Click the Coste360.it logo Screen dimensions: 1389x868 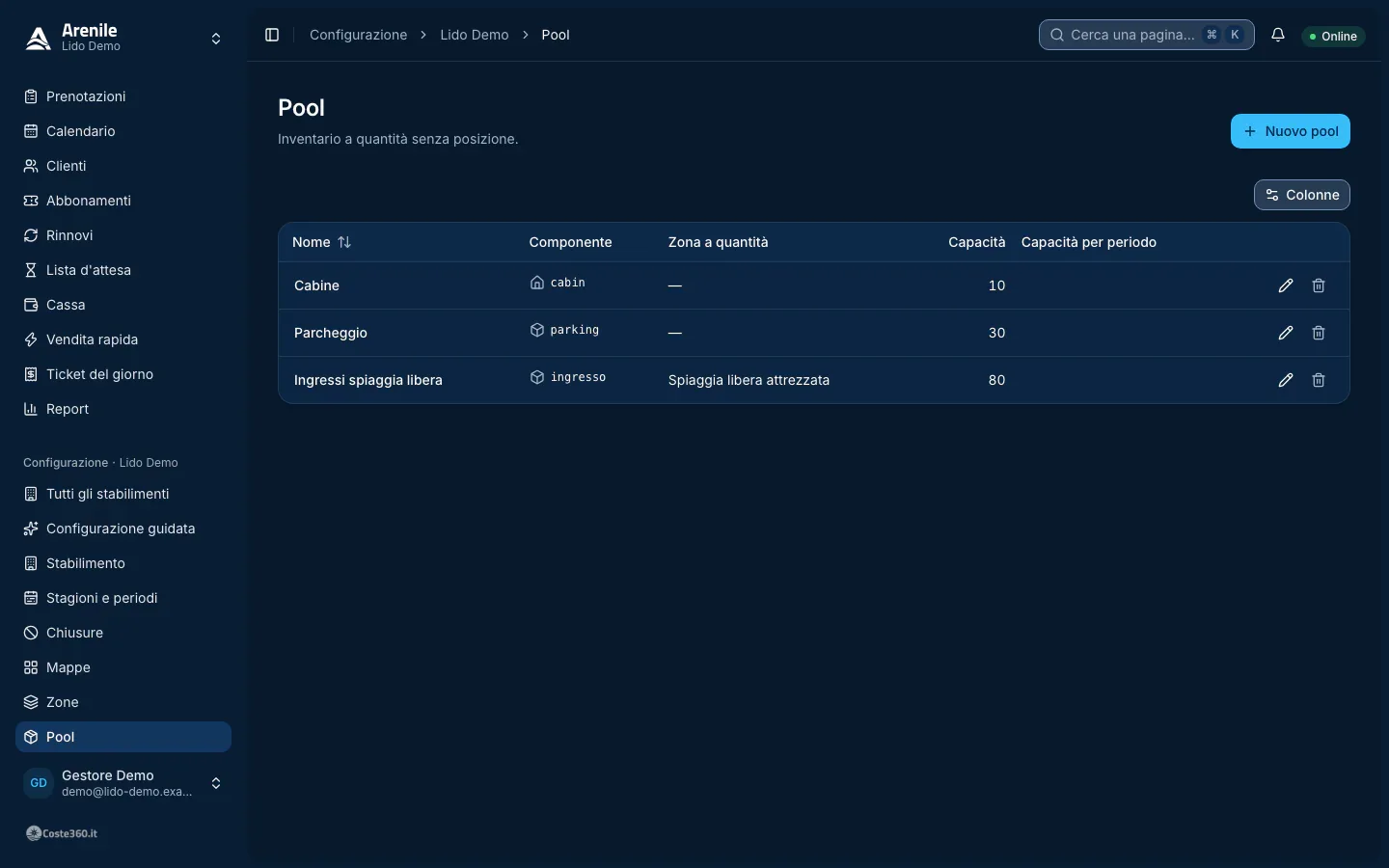(x=62, y=833)
